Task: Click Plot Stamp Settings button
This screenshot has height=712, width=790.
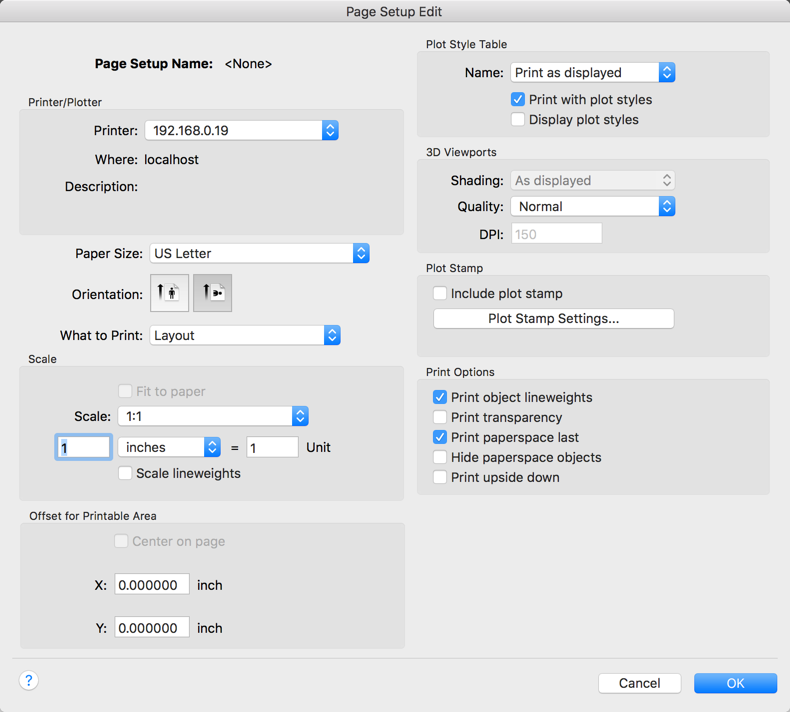Action: 553,319
